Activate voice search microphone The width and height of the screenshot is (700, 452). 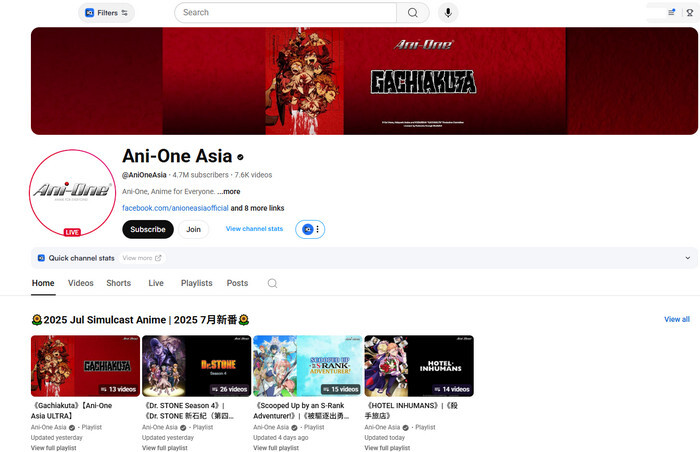pos(448,13)
